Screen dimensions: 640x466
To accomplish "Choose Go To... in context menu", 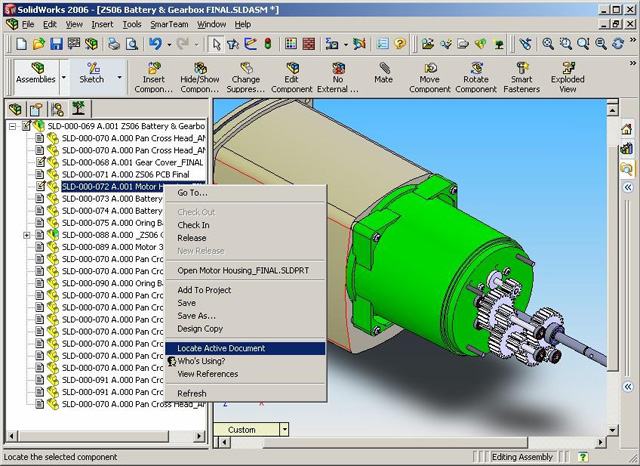I will pos(245,193).
